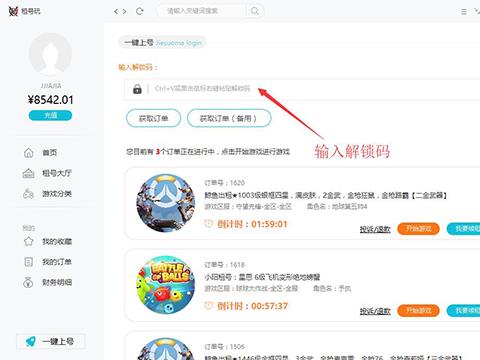Click the 获取订单（备用）button

[229, 118]
